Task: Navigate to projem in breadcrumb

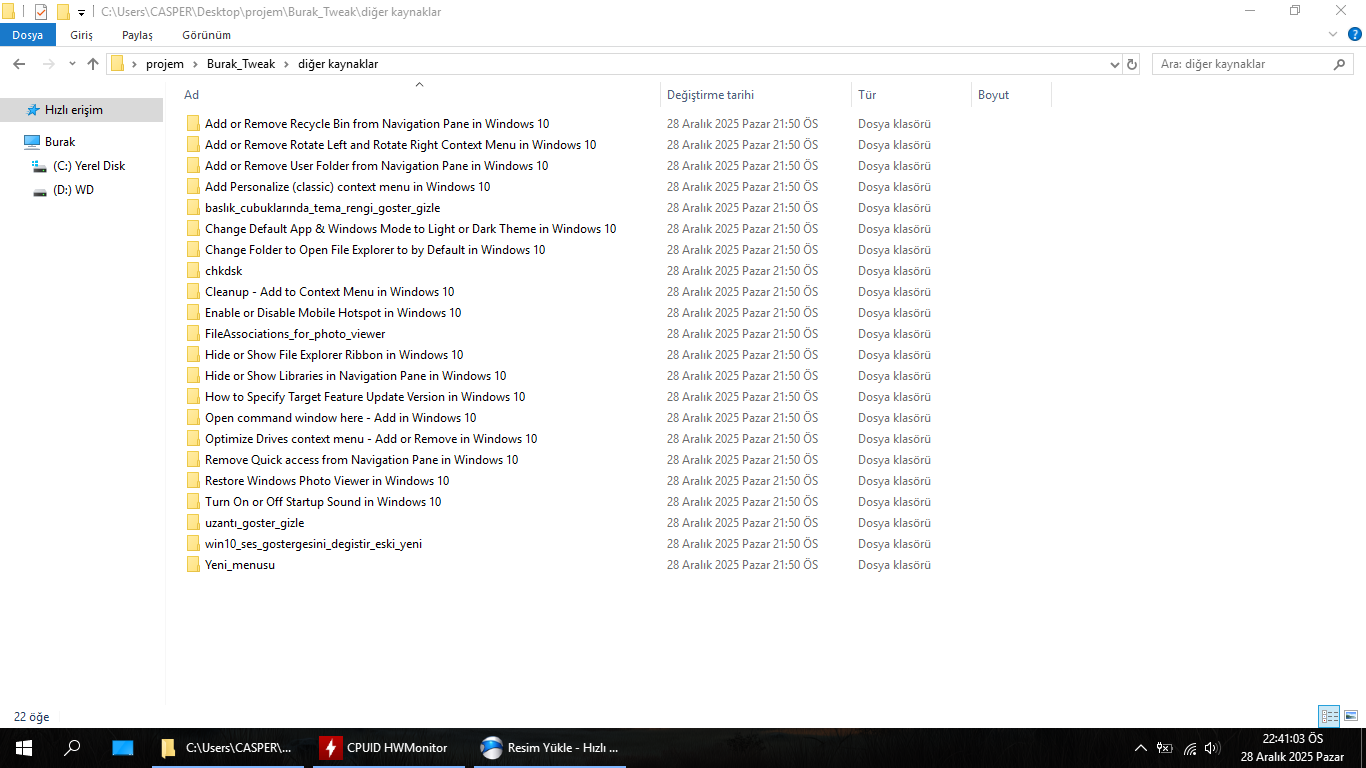Action: [165, 64]
